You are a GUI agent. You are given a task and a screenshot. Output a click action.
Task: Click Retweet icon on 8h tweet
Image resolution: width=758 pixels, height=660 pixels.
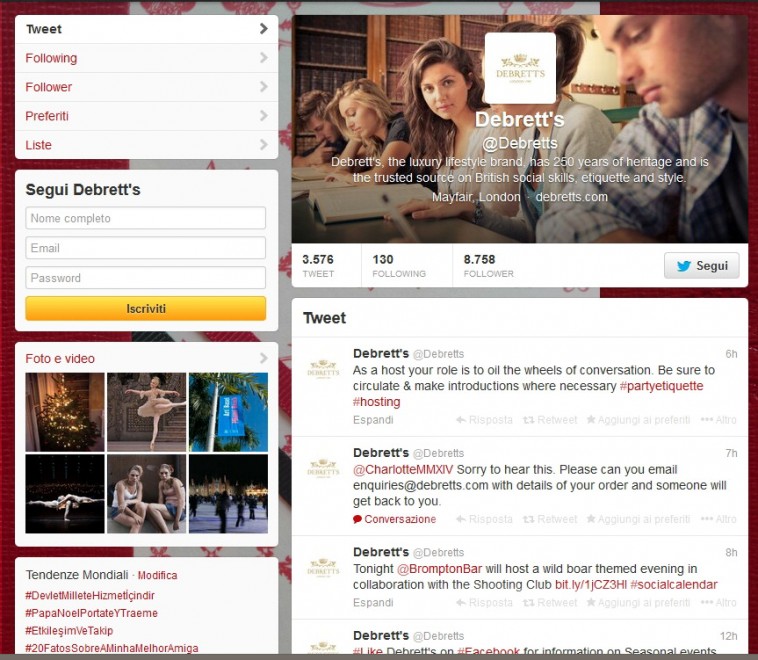click(550, 602)
